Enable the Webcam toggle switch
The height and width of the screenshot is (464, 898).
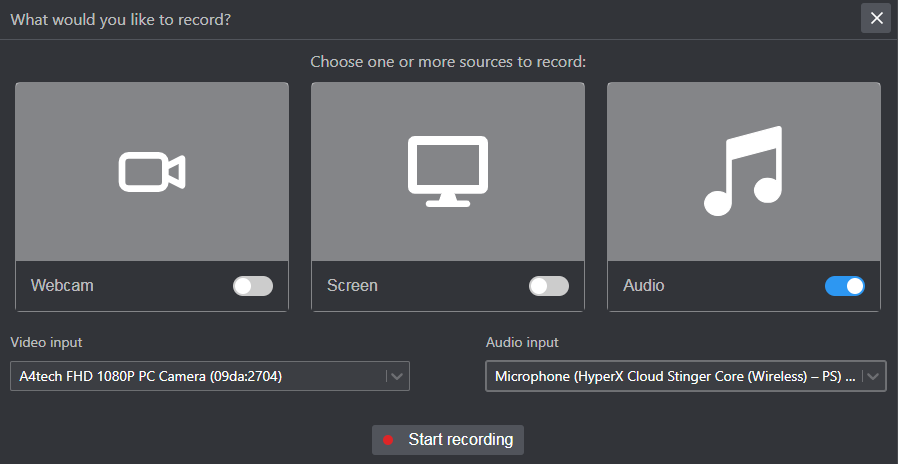coord(253,286)
